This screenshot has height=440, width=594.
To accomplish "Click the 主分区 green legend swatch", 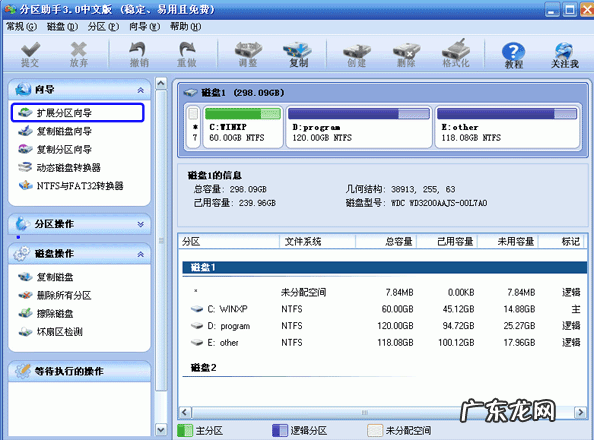I will coord(185,431).
